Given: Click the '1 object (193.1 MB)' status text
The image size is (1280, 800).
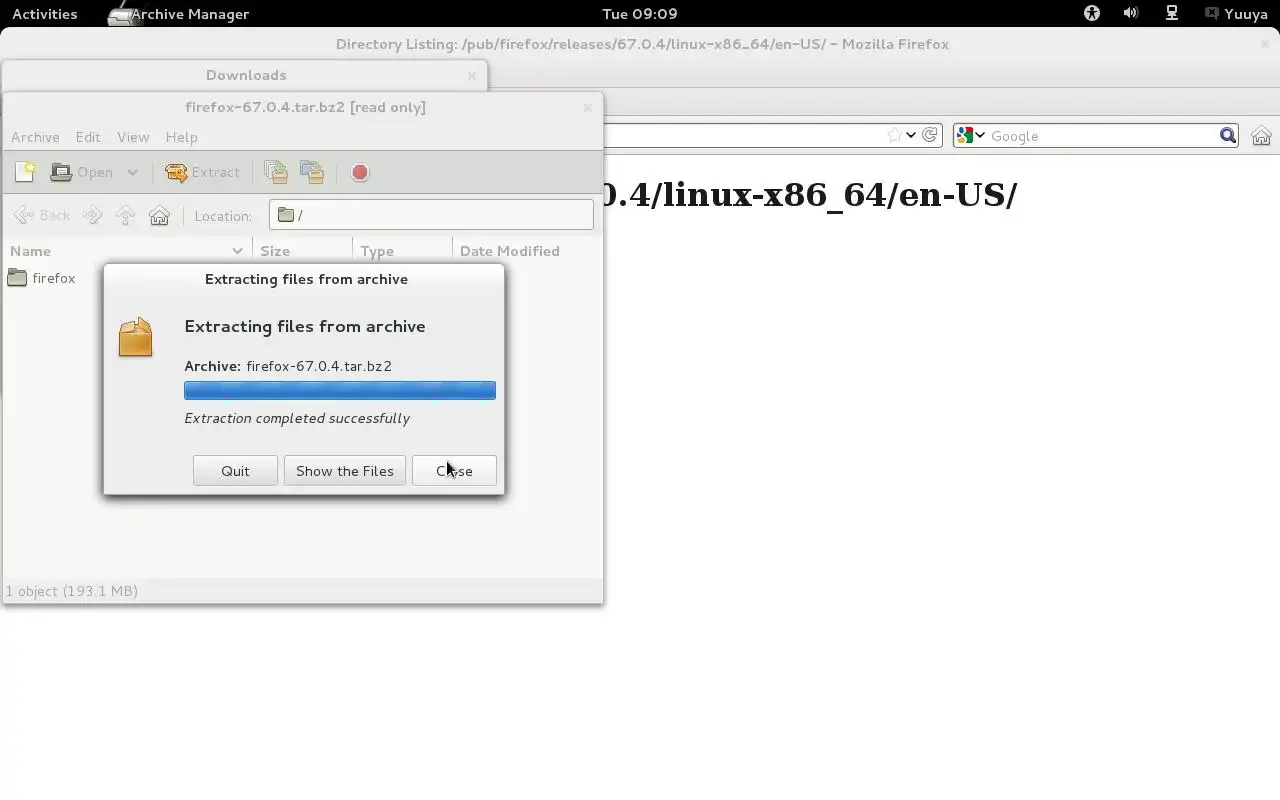Looking at the screenshot, I should 72,591.
